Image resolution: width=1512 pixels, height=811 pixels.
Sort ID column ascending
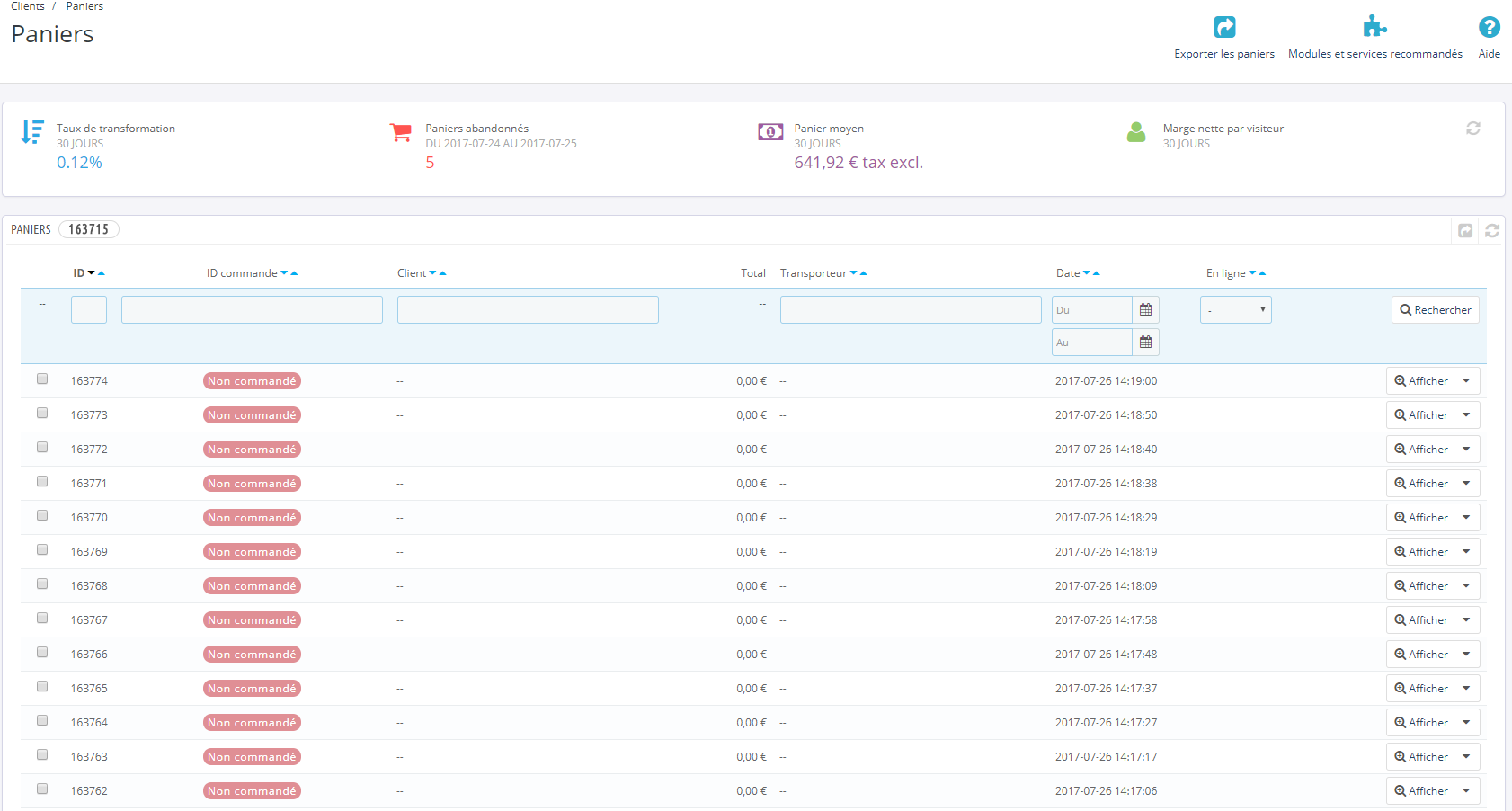click(x=102, y=273)
